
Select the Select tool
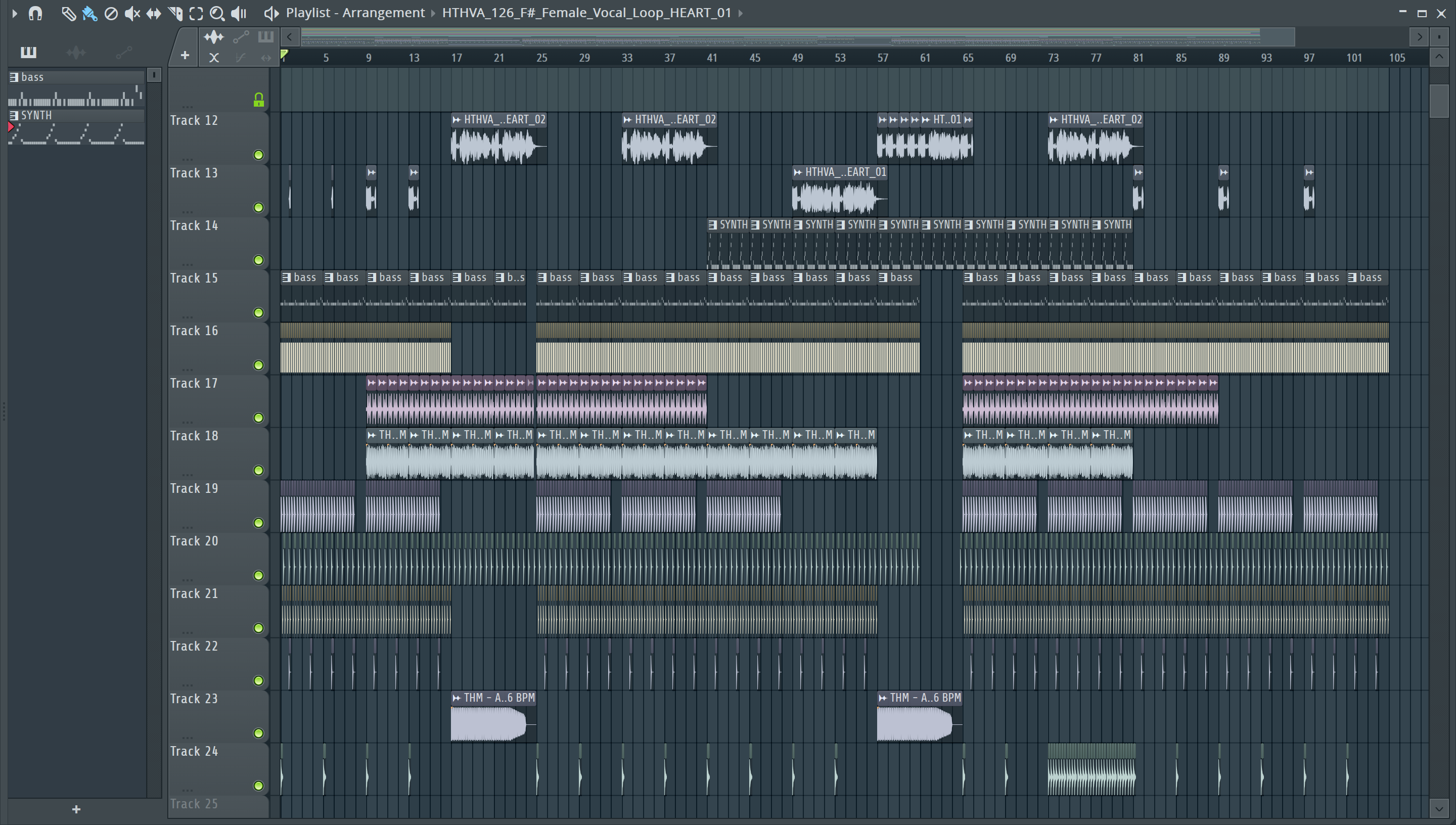pos(196,13)
